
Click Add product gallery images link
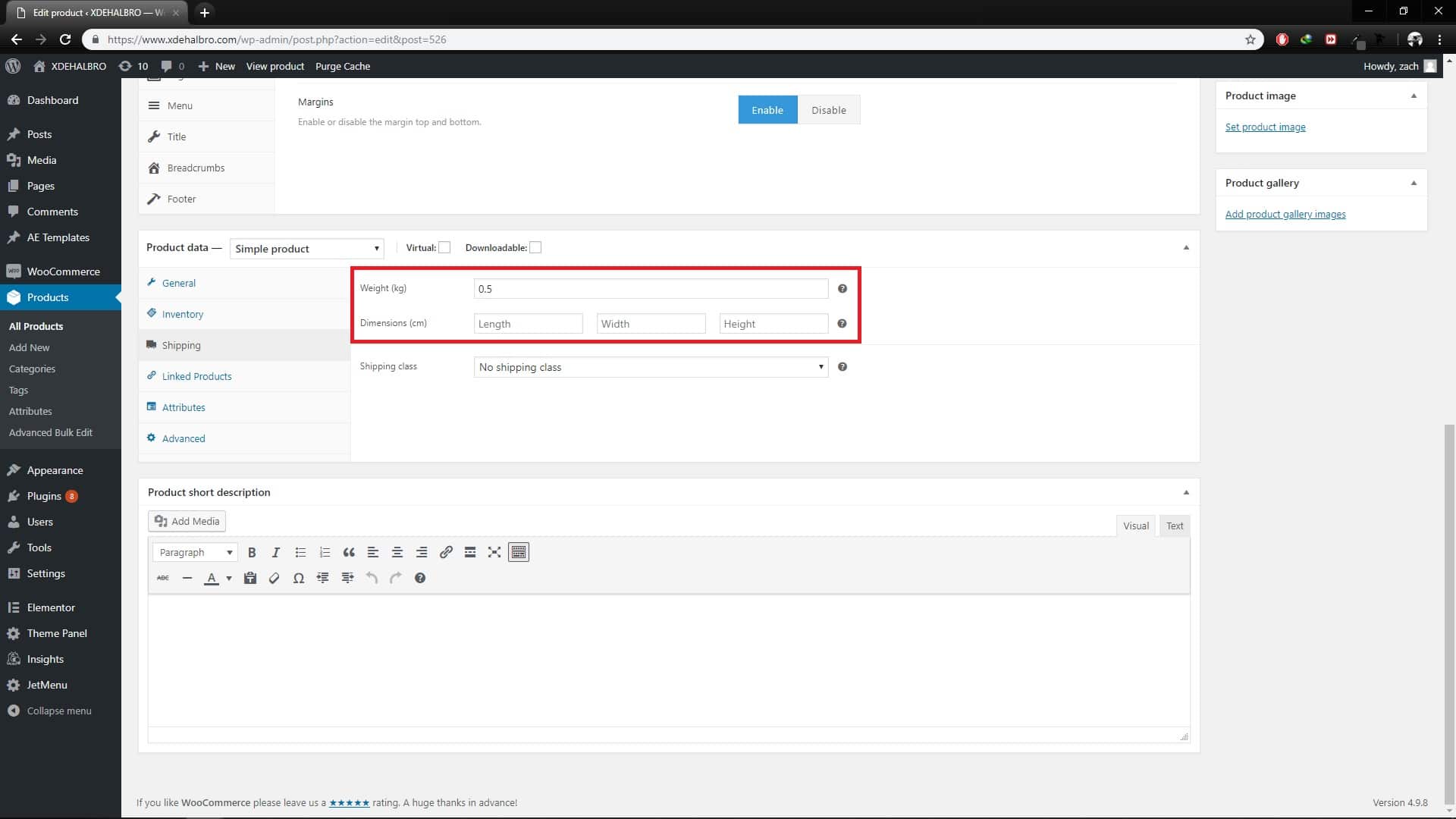(x=1285, y=214)
